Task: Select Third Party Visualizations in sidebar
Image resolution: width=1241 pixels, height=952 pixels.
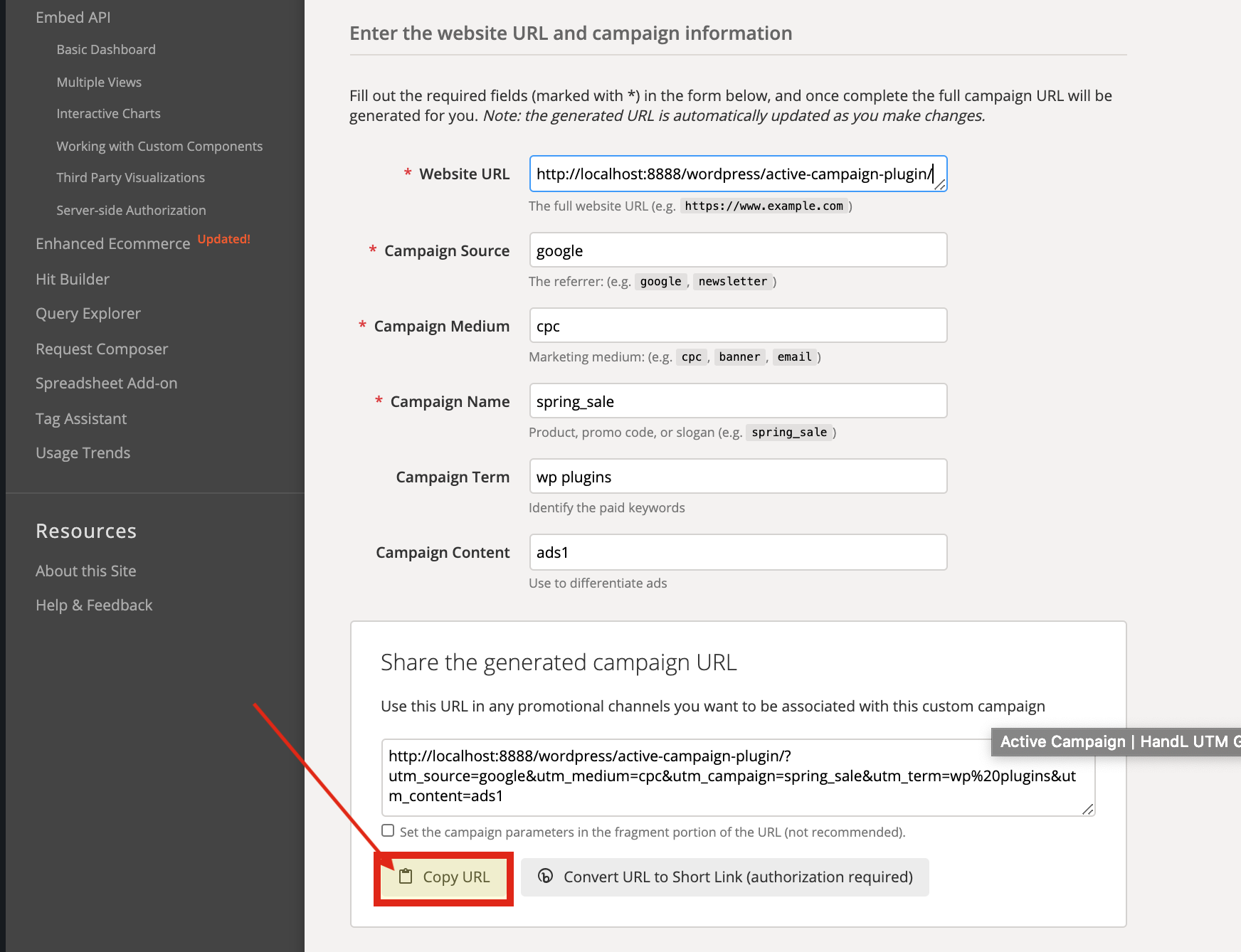Action: click(130, 177)
